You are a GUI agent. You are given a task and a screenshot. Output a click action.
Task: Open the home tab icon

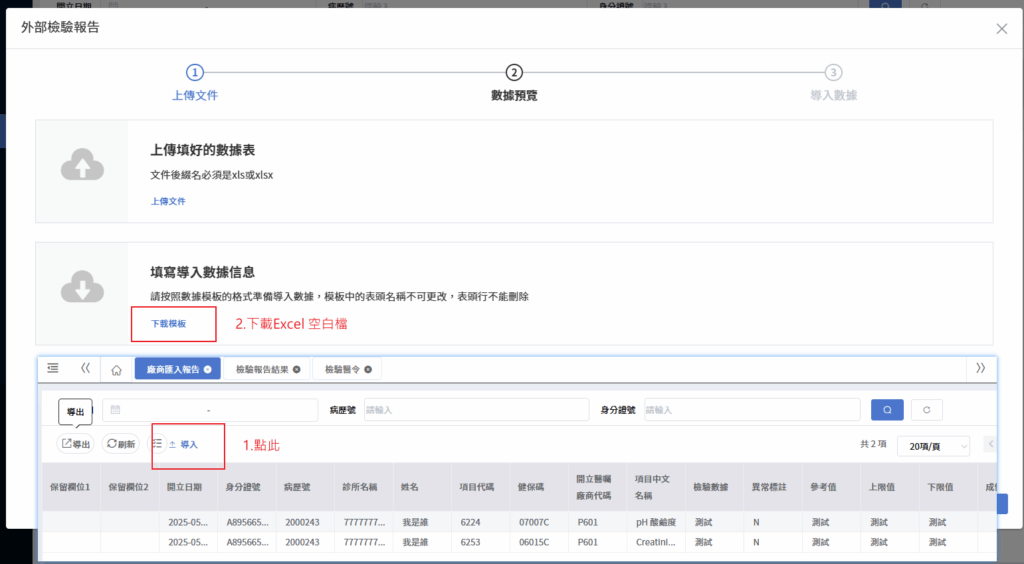point(116,370)
